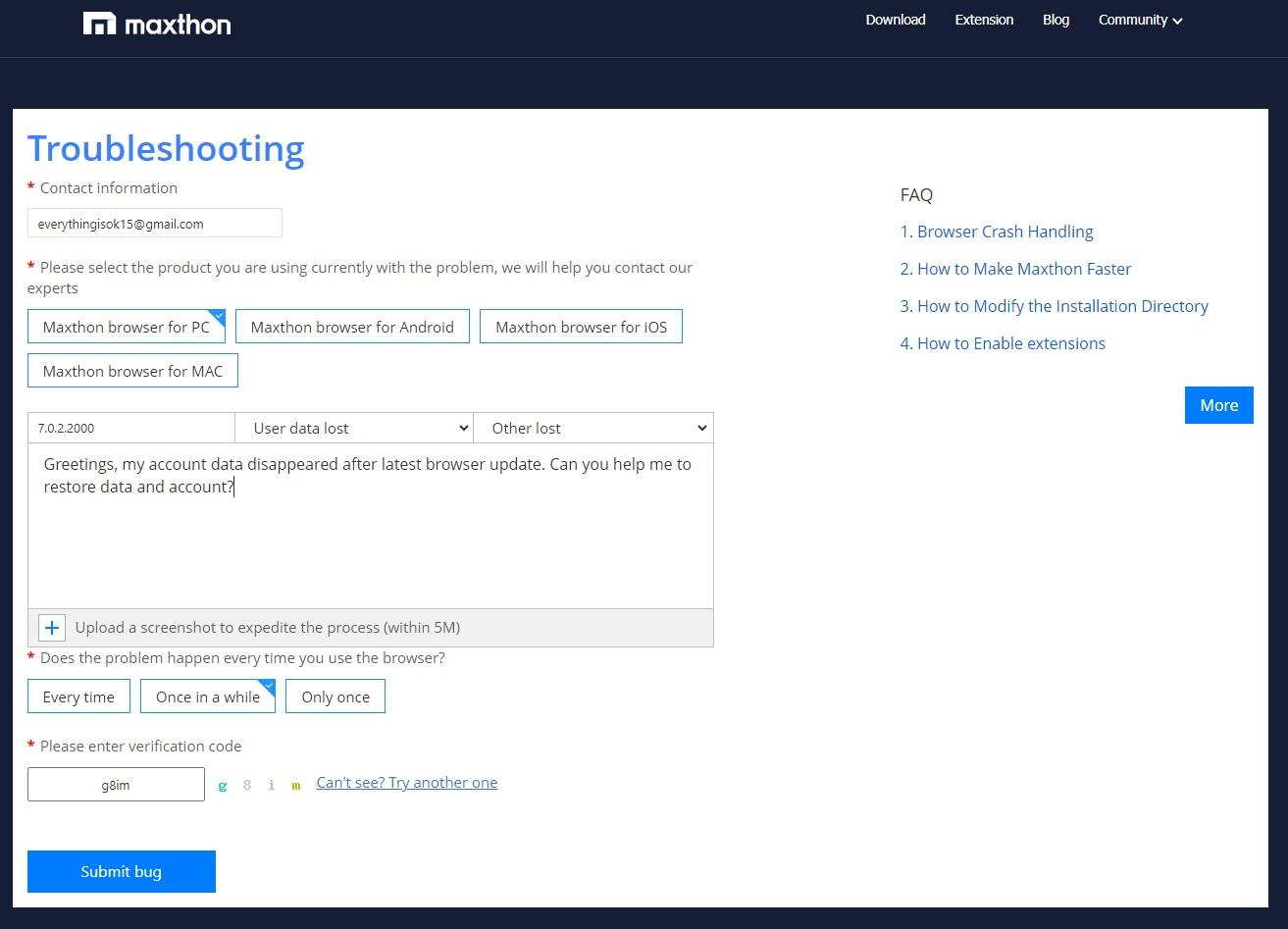Open the Download page
This screenshot has width=1288, height=929.
(895, 20)
